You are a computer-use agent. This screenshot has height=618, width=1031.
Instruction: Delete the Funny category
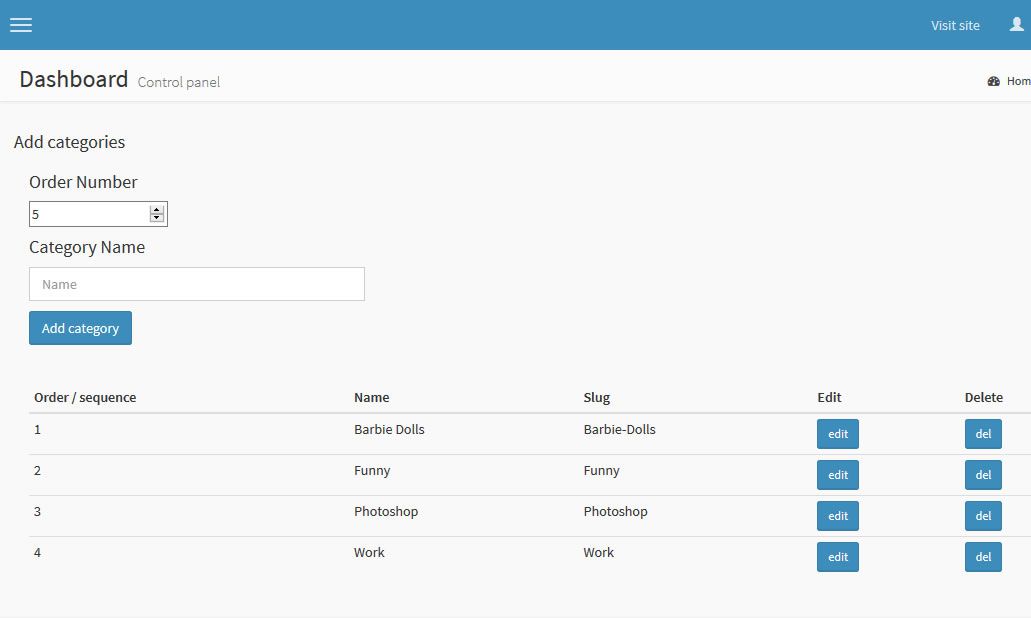coord(982,475)
